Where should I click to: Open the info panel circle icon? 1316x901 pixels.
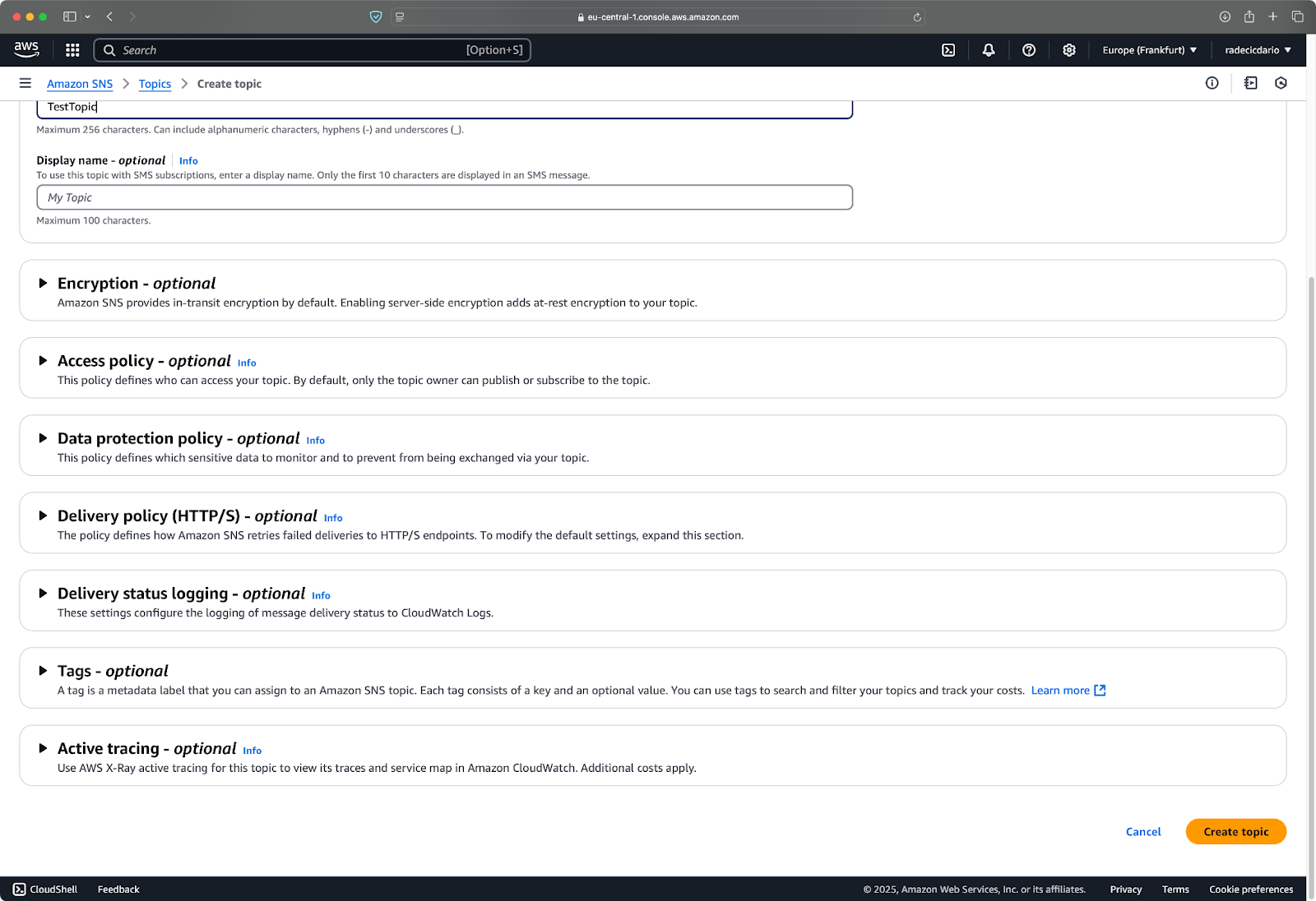coord(1212,83)
